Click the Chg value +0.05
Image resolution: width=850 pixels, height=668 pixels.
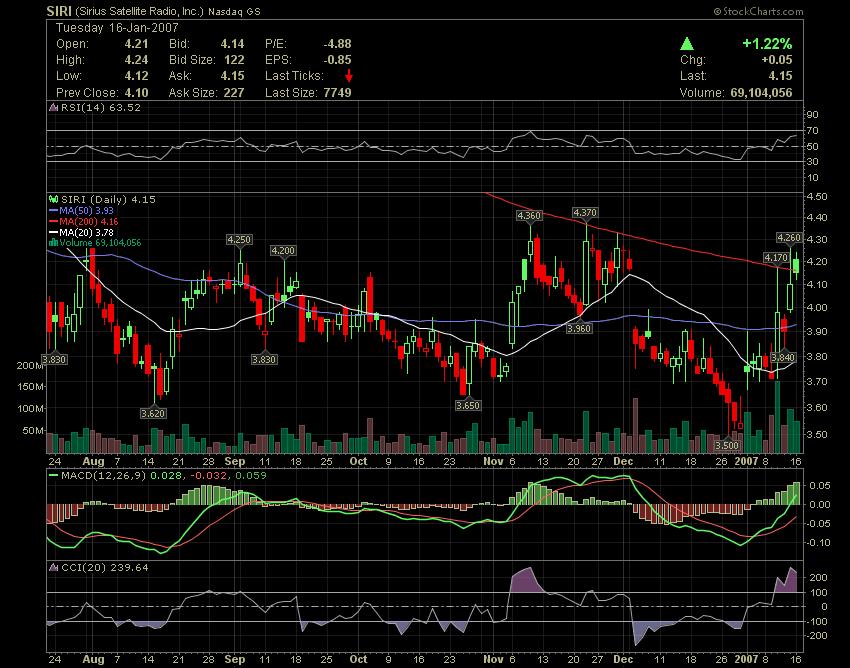[x=776, y=60]
